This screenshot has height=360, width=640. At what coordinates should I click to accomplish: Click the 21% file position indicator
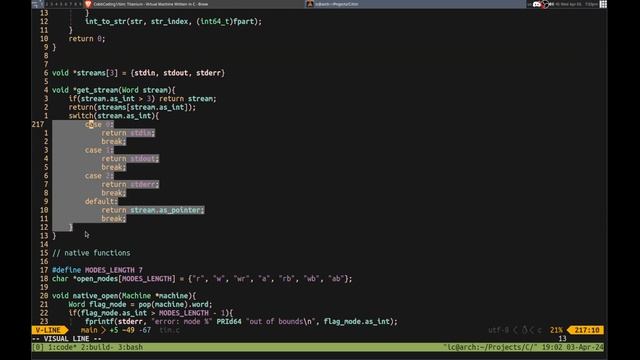point(556,330)
